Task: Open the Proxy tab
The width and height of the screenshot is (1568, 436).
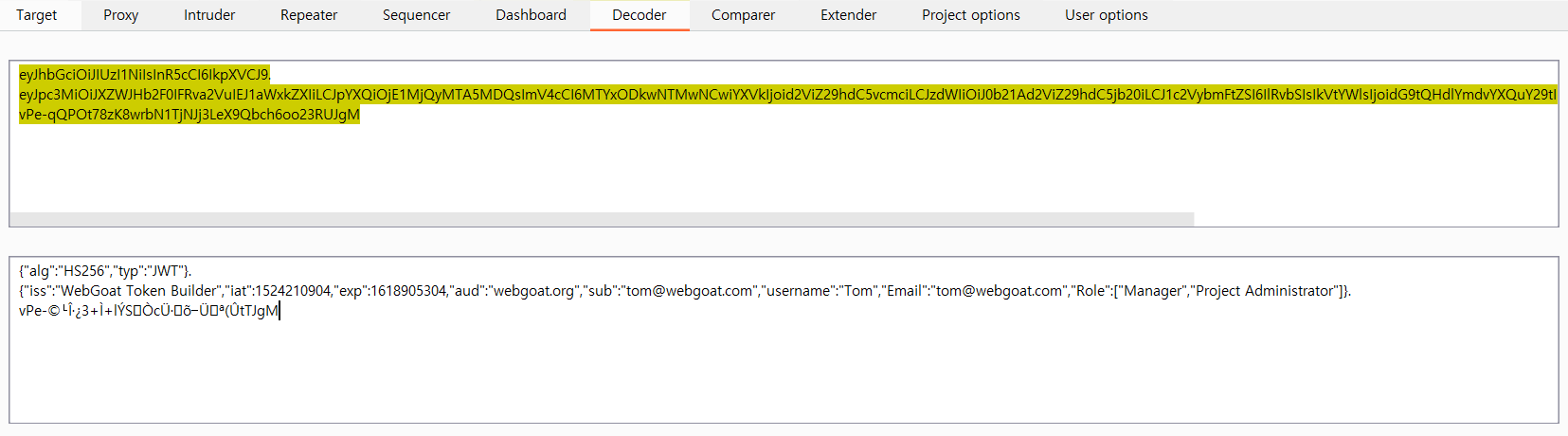Action: click(121, 15)
